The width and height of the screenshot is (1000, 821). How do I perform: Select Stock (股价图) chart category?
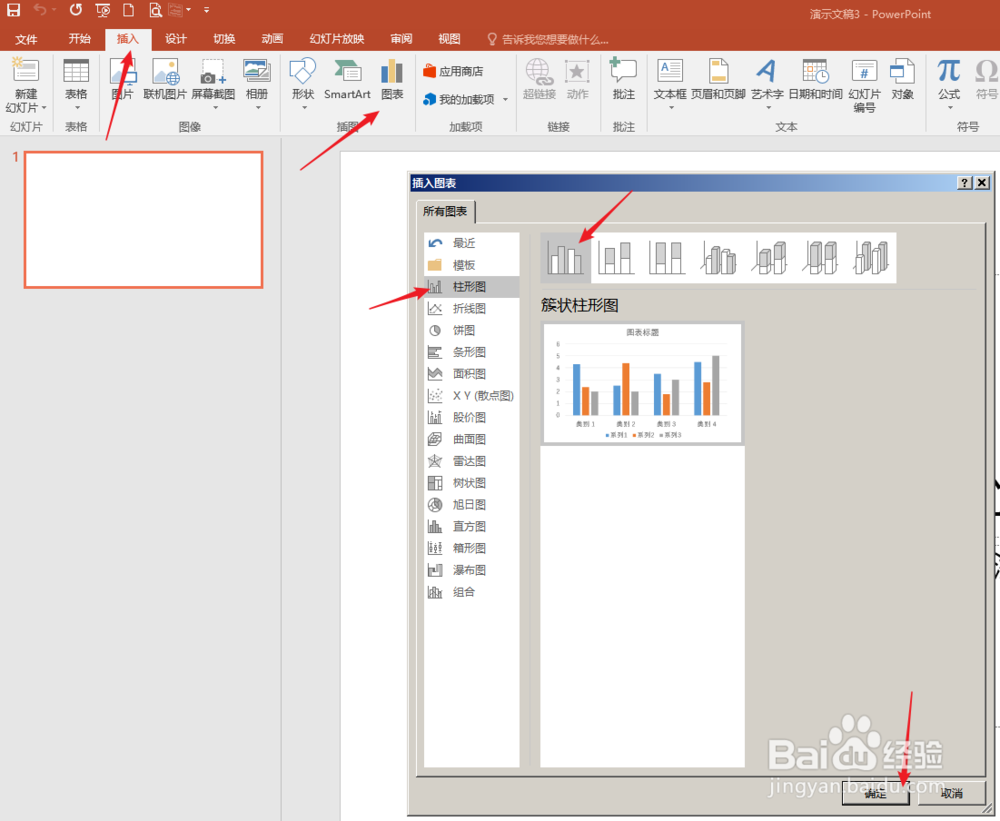click(471, 417)
